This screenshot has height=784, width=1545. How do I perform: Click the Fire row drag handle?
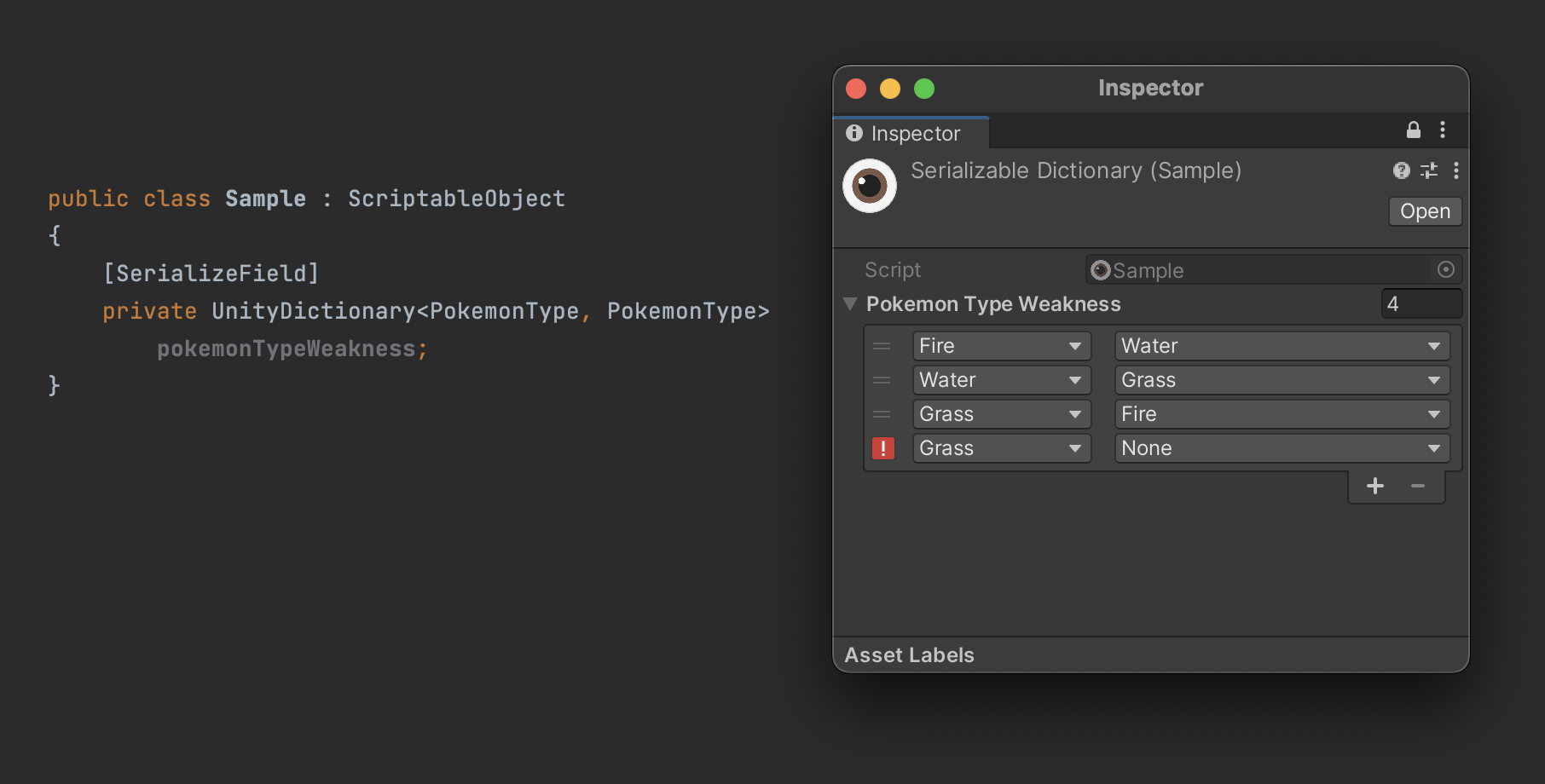pos(882,346)
